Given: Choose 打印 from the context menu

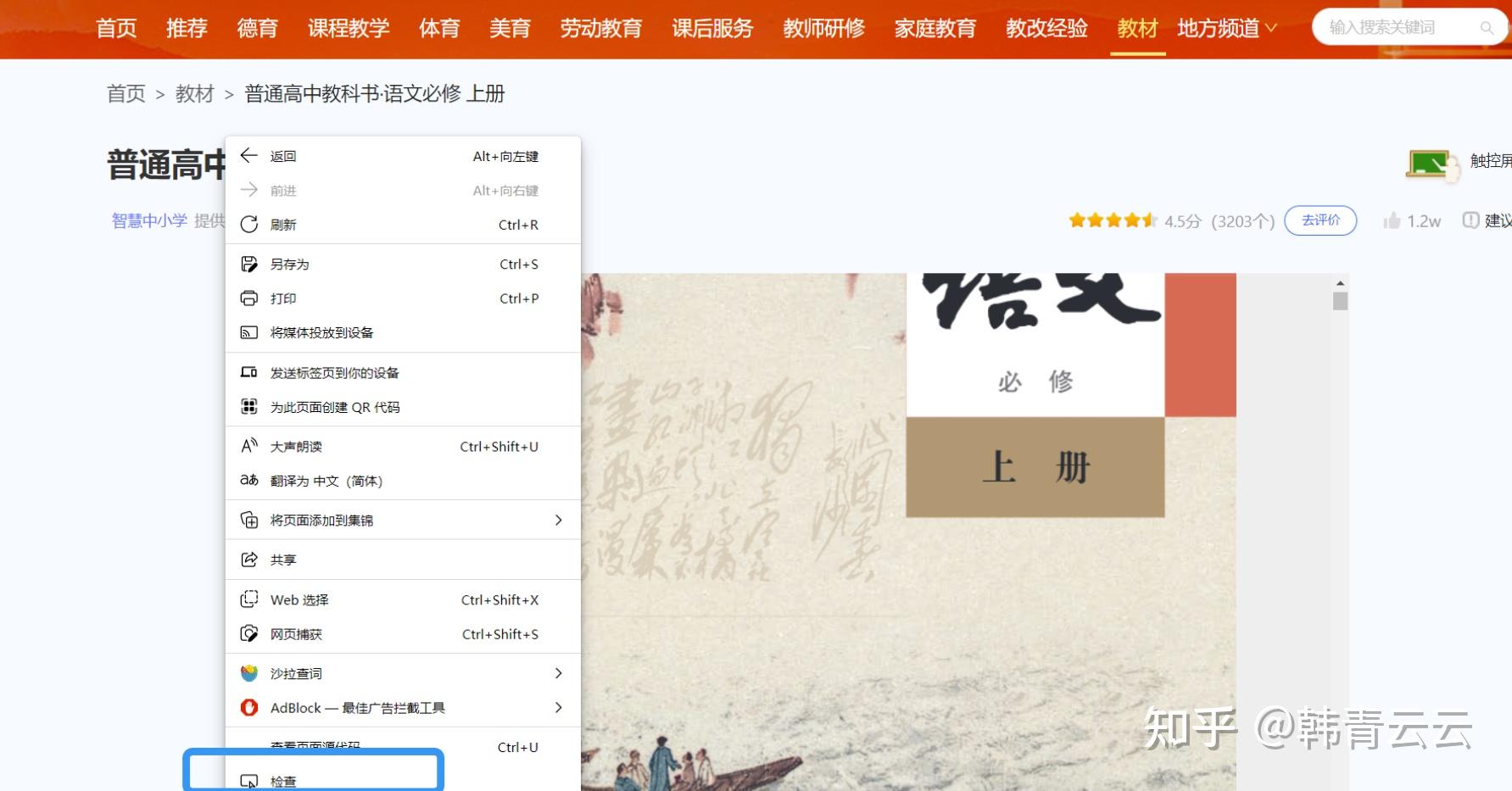Looking at the screenshot, I should 403,298.
